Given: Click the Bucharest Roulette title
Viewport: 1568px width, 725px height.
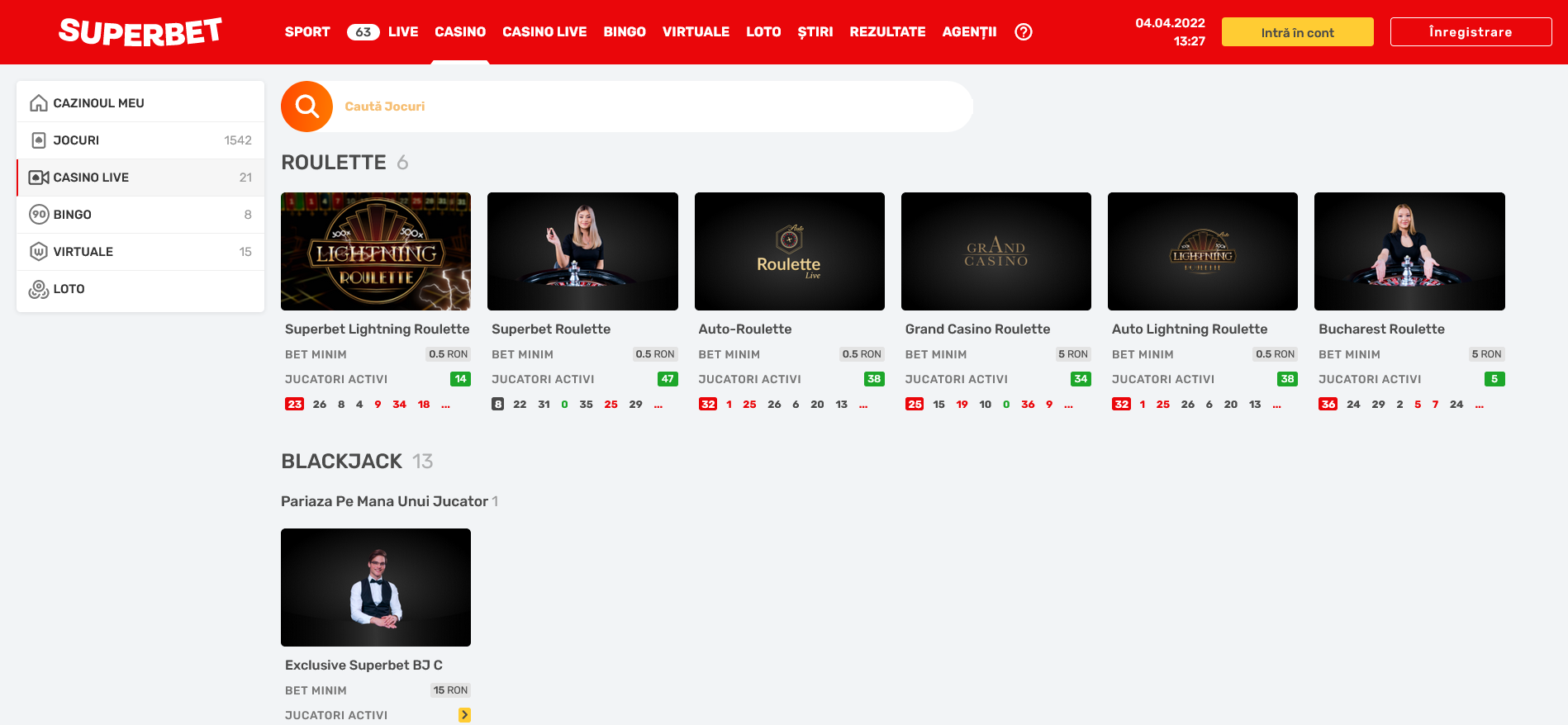Looking at the screenshot, I should (x=1381, y=329).
